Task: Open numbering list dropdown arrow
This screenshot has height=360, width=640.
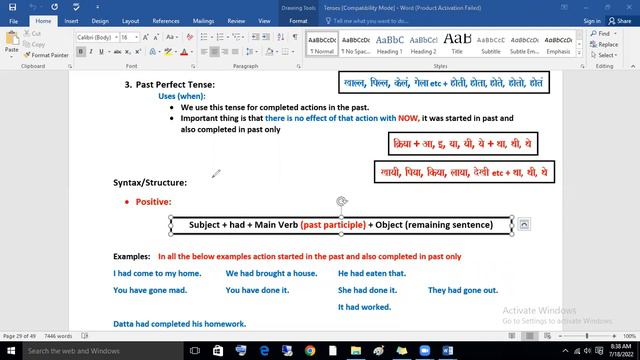Action: 228,37
